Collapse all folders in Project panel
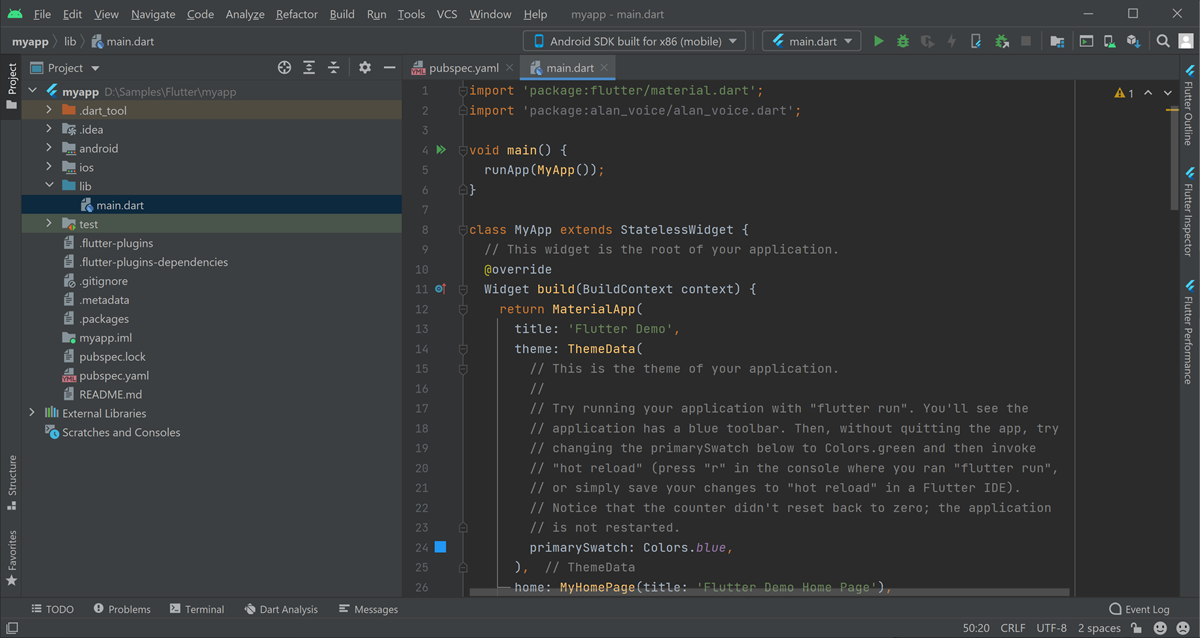Image resolution: width=1200 pixels, height=638 pixels. tap(334, 68)
